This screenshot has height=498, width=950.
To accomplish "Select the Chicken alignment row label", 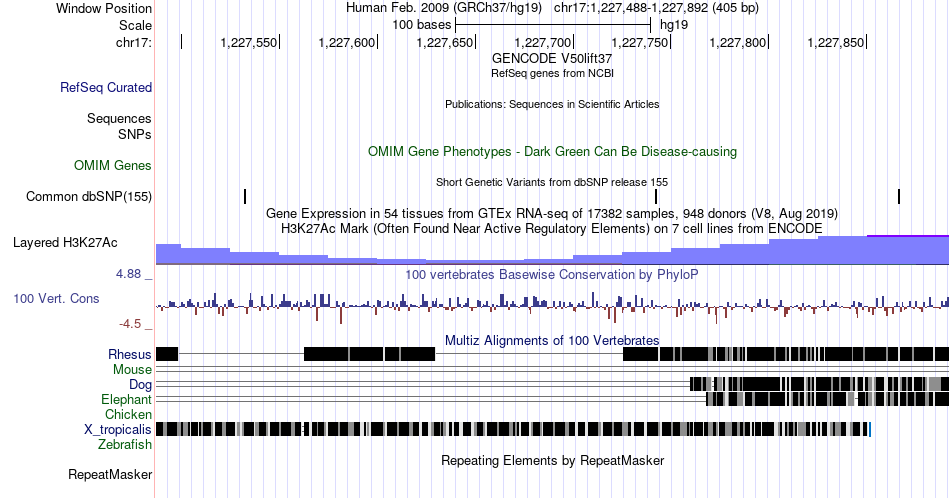I will (128, 414).
